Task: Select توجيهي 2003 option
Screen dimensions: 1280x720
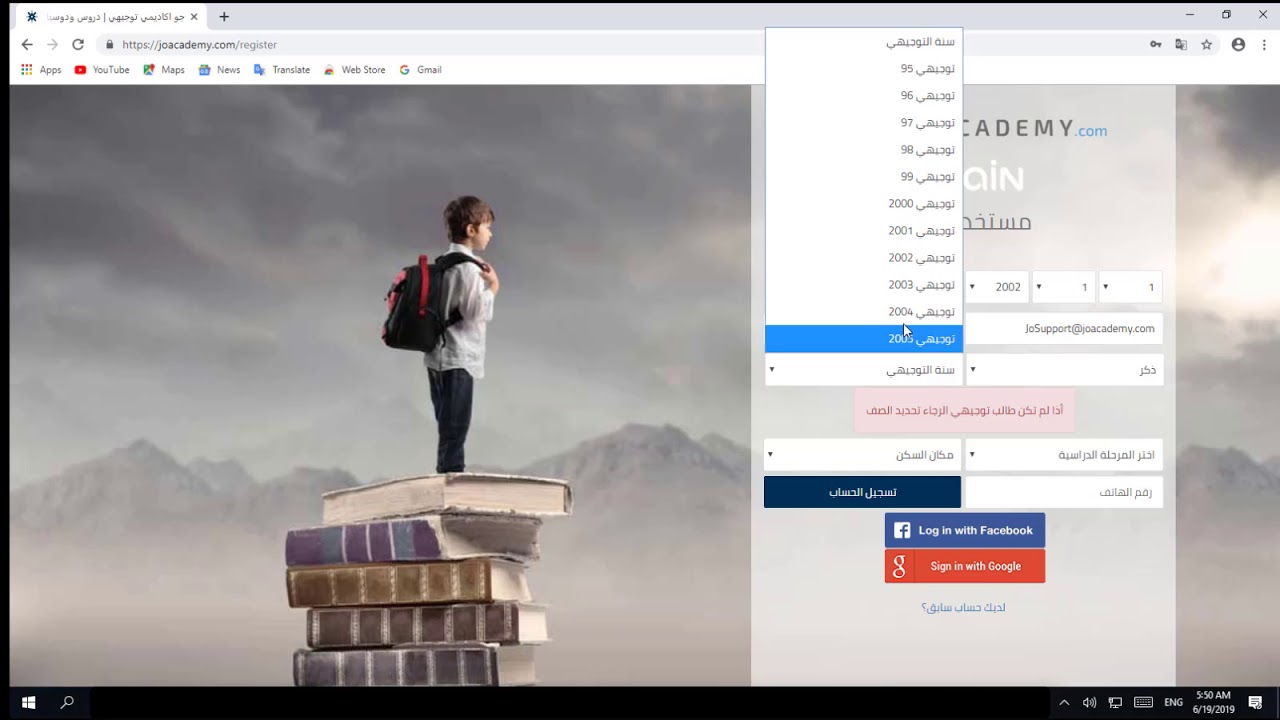Action: 864,285
